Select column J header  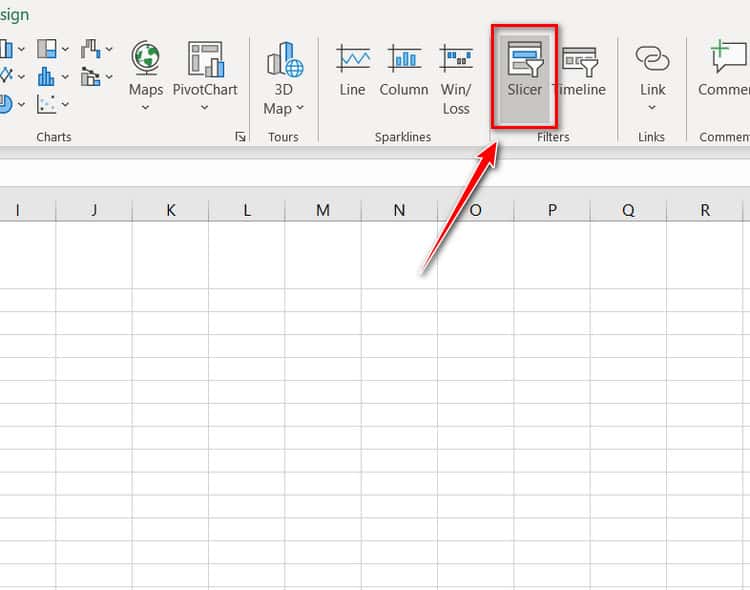tap(94, 210)
